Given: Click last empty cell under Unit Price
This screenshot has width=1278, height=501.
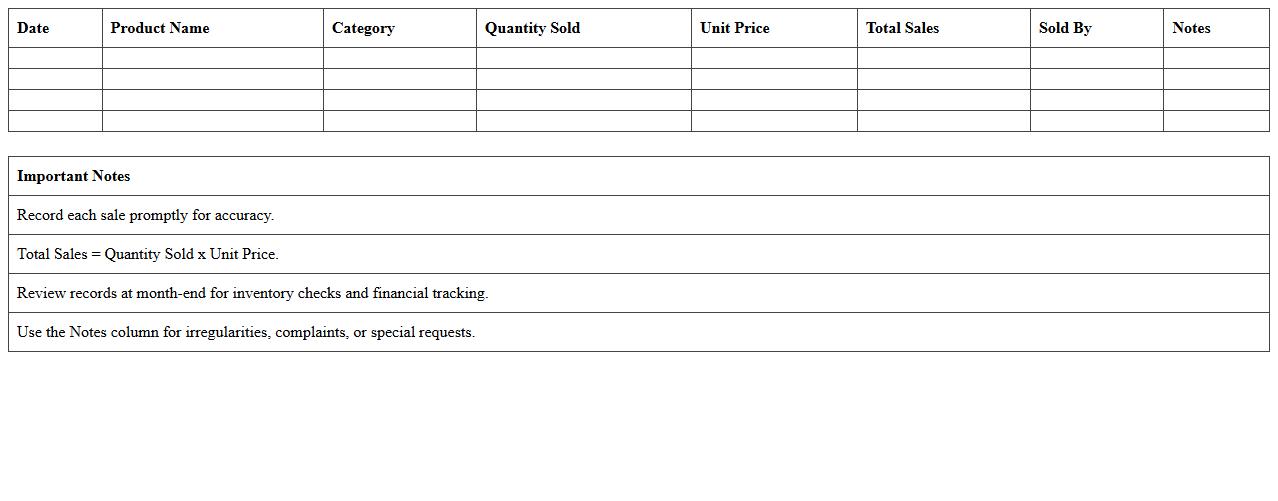Looking at the screenshot, I should 773,121.
